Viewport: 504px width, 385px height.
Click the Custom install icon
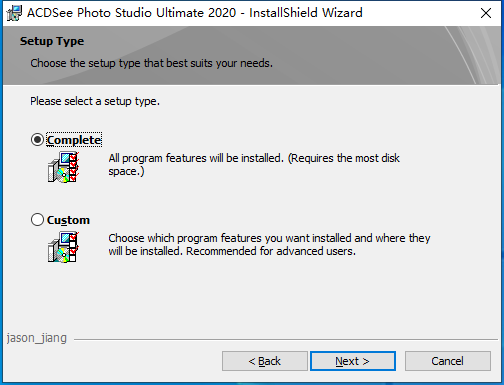coord(63,247)
